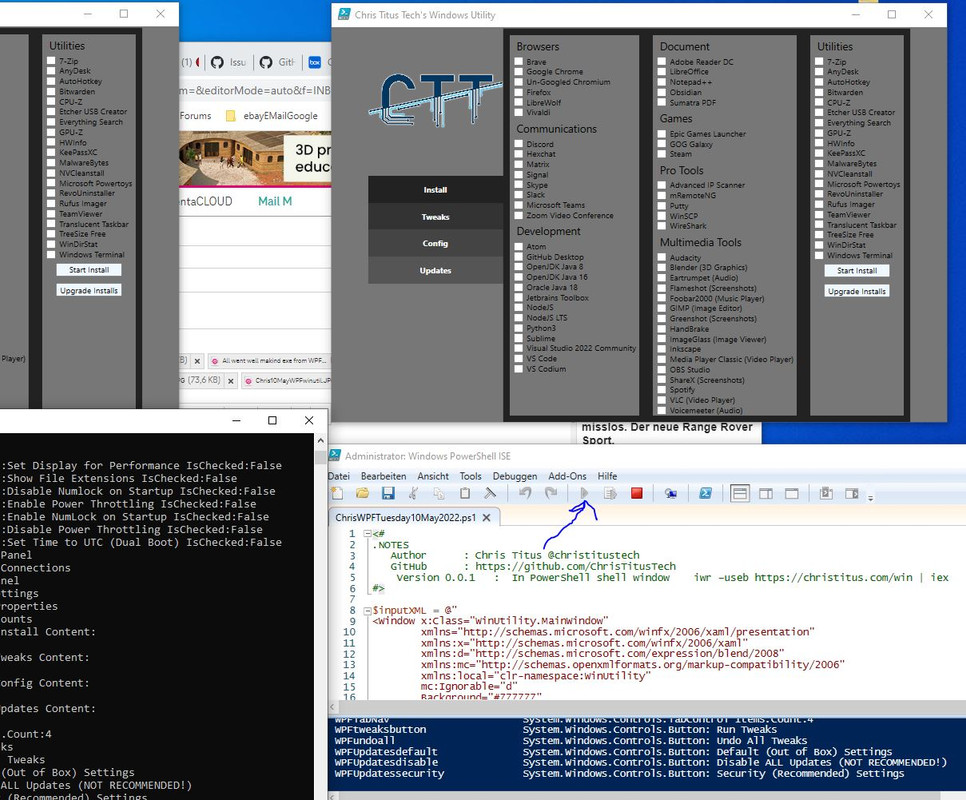This screenshot has width=966, height=800.
Task: Show command window icon in ISE toolbar
Action: point(826,493)
